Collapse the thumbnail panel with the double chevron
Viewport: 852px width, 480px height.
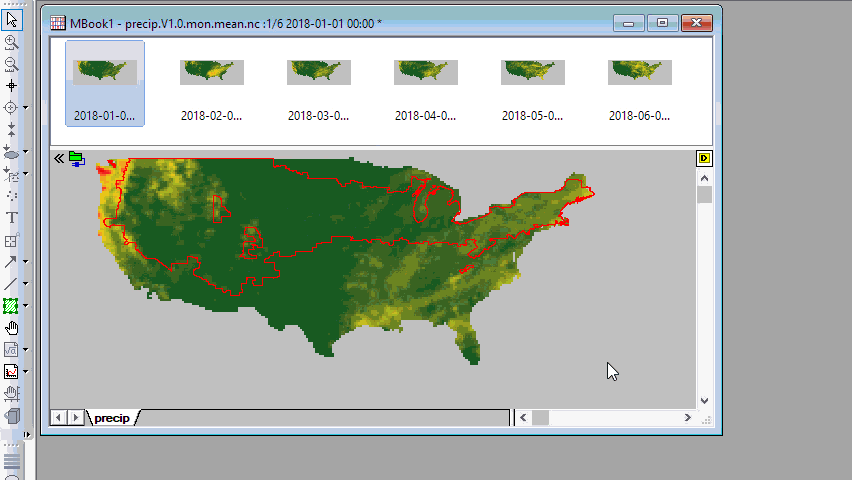(x=59, y=158)
